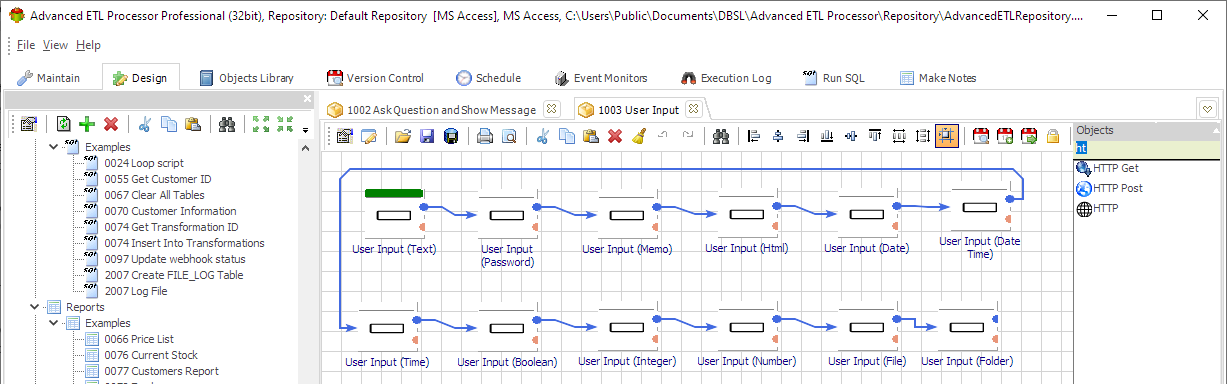Click the align bottoms icon

[x=826, y=137]
